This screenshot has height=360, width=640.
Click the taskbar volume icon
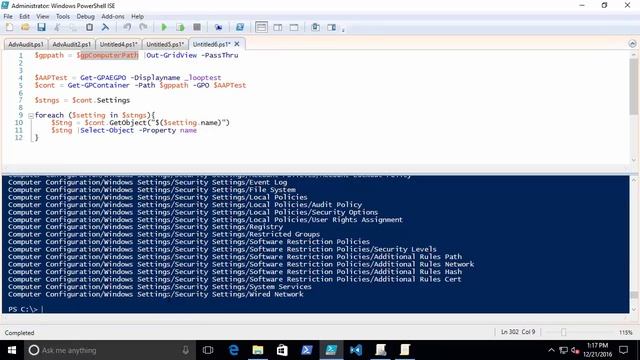[576, 350]
